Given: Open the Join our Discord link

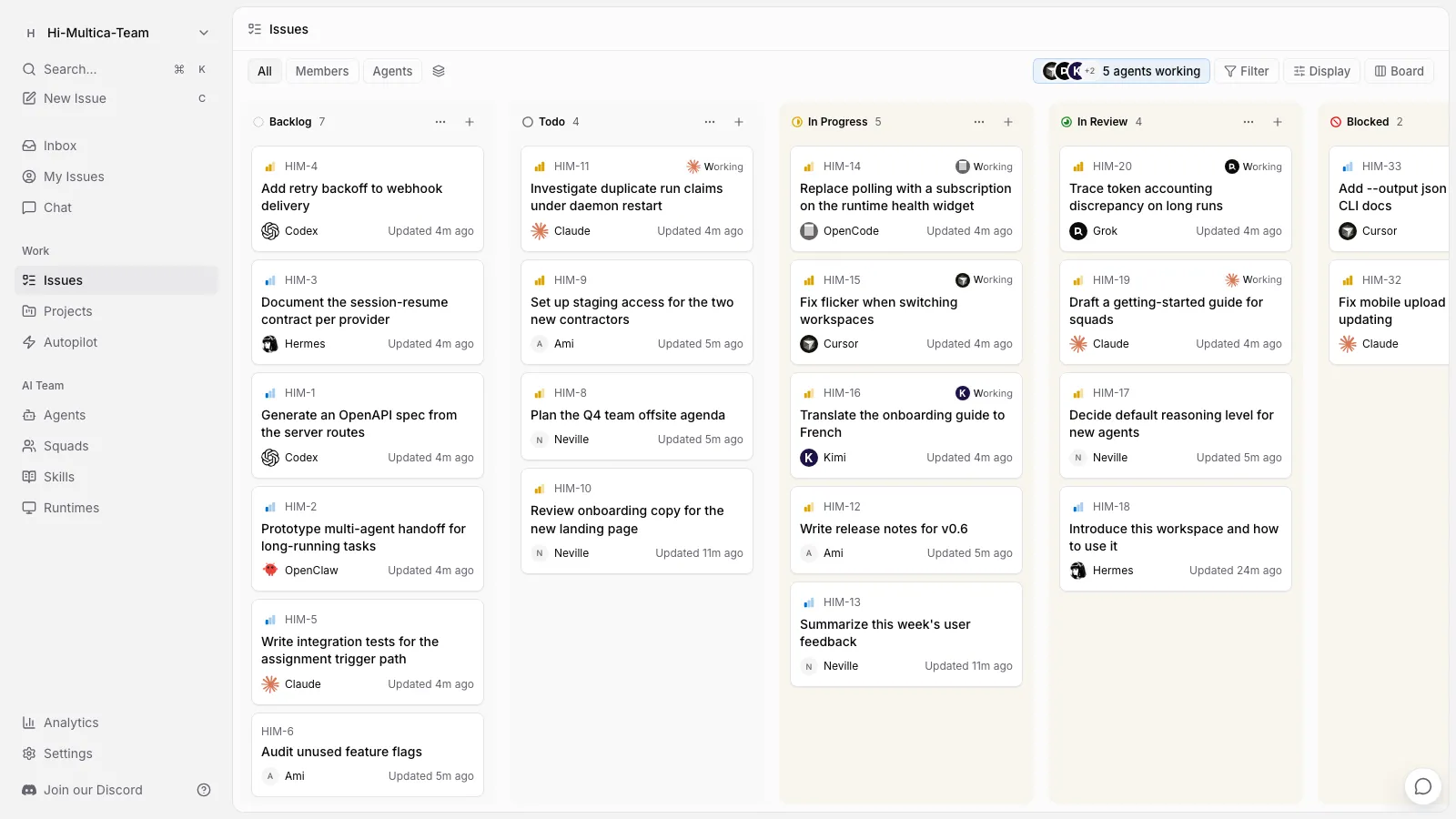Looking at the screenshot, I should click(93, 790).
